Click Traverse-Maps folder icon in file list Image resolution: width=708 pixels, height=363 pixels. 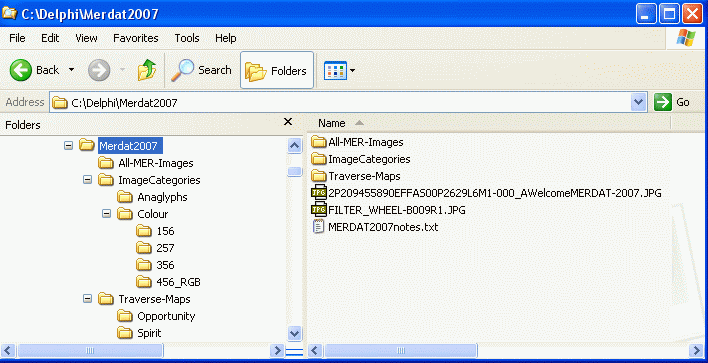tap(319, 176)
